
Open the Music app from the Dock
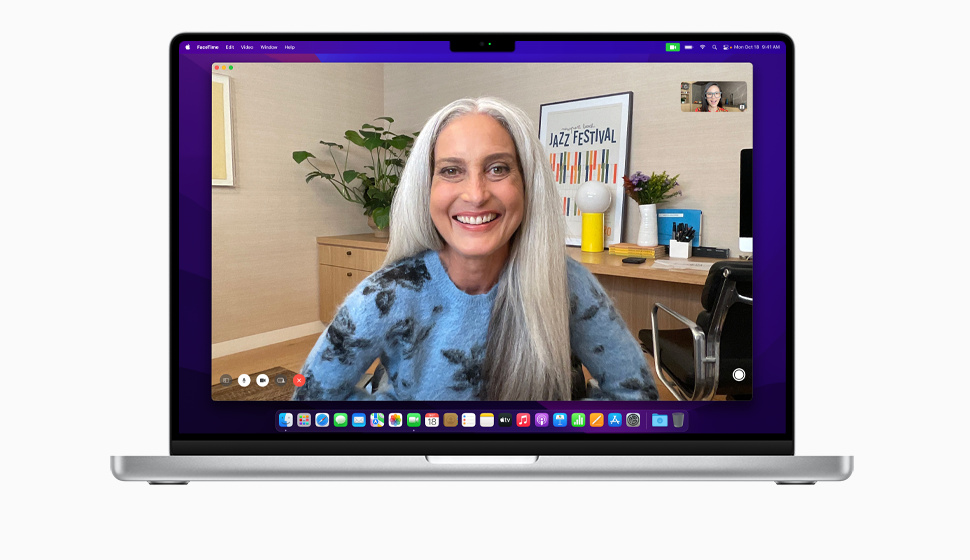(x=523, y=420)
